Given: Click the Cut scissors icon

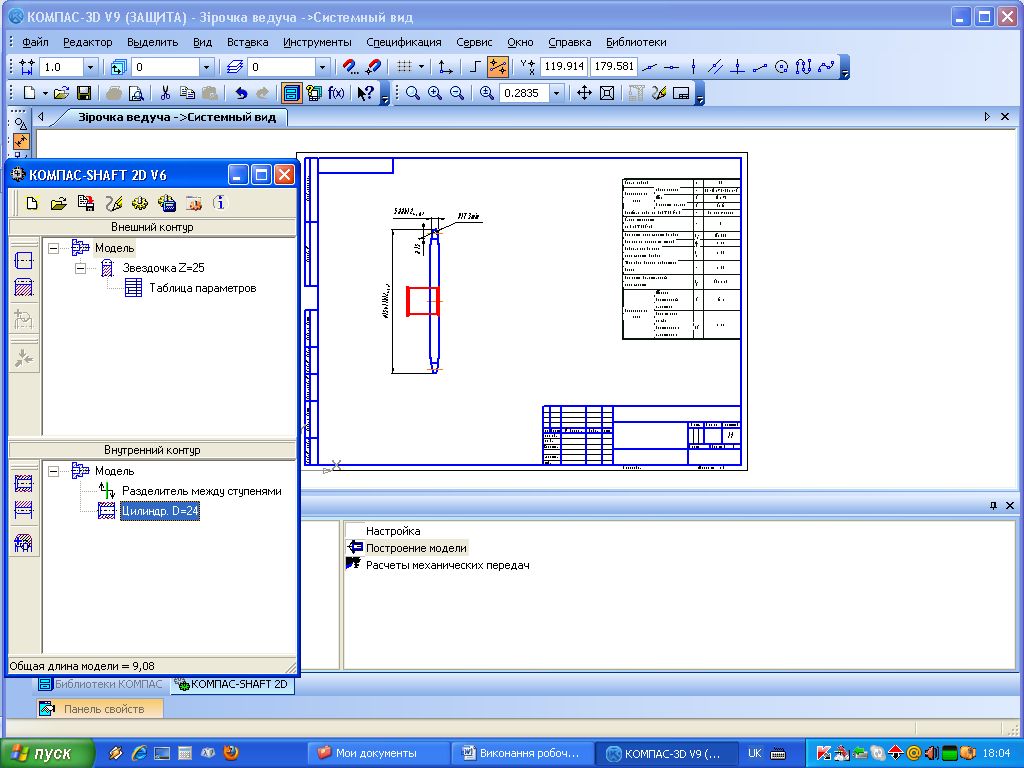Looking at the screenshot, I should [165, 93].
